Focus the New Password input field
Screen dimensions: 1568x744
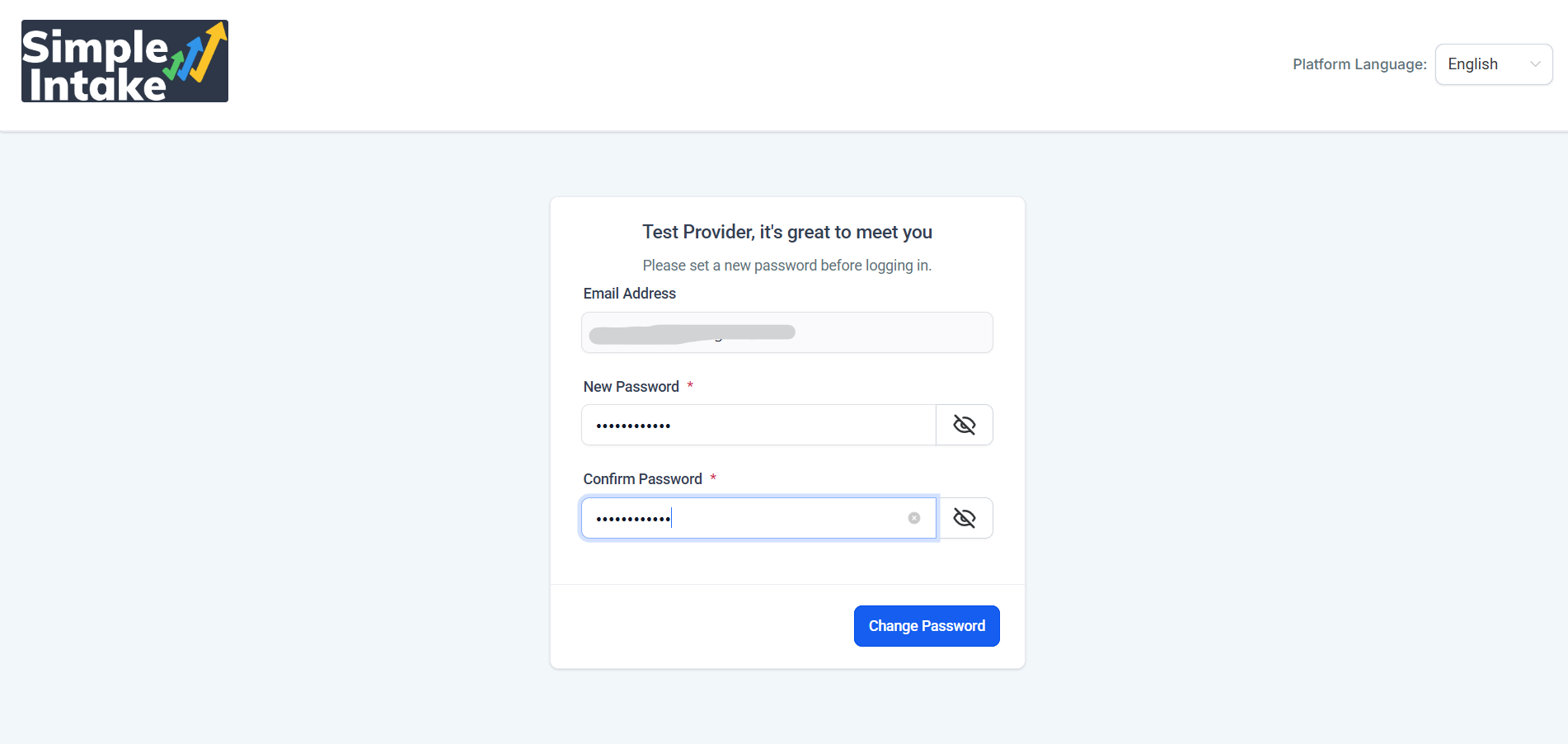(758, 425)
